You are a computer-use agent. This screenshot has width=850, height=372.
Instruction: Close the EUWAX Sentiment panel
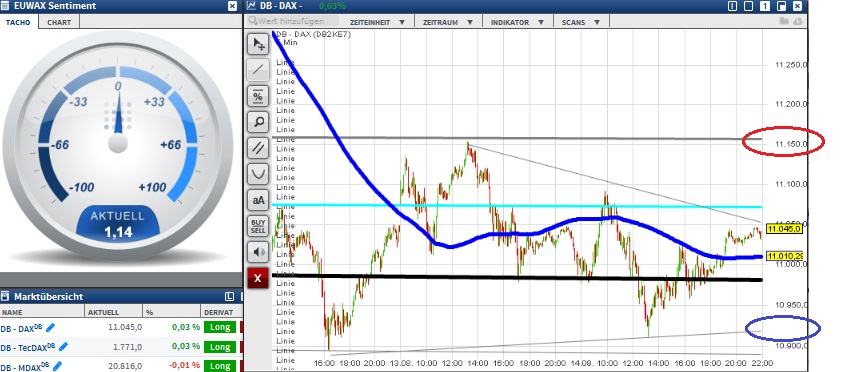[x=233, y=6]
